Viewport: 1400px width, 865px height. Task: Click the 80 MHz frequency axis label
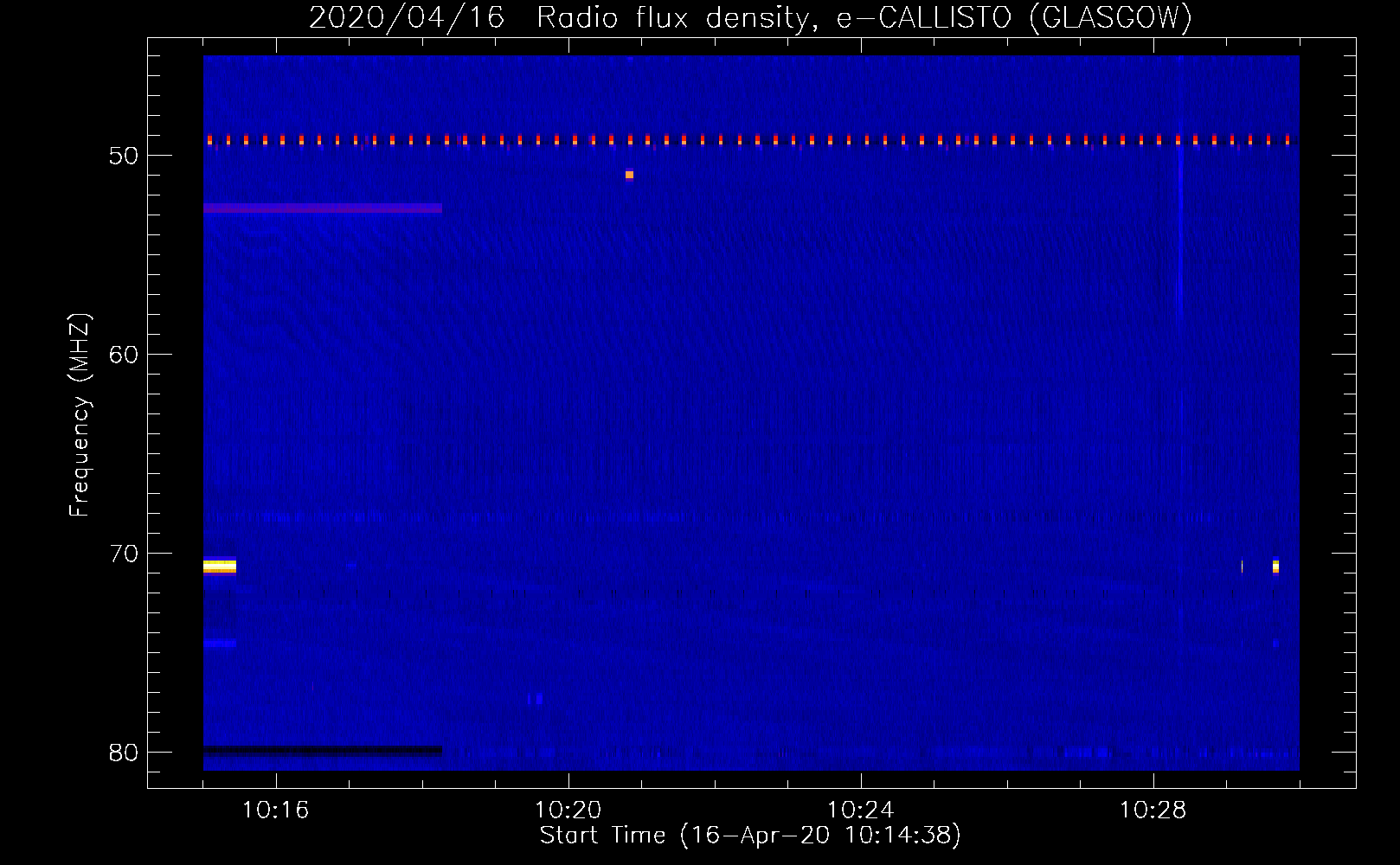124,753
